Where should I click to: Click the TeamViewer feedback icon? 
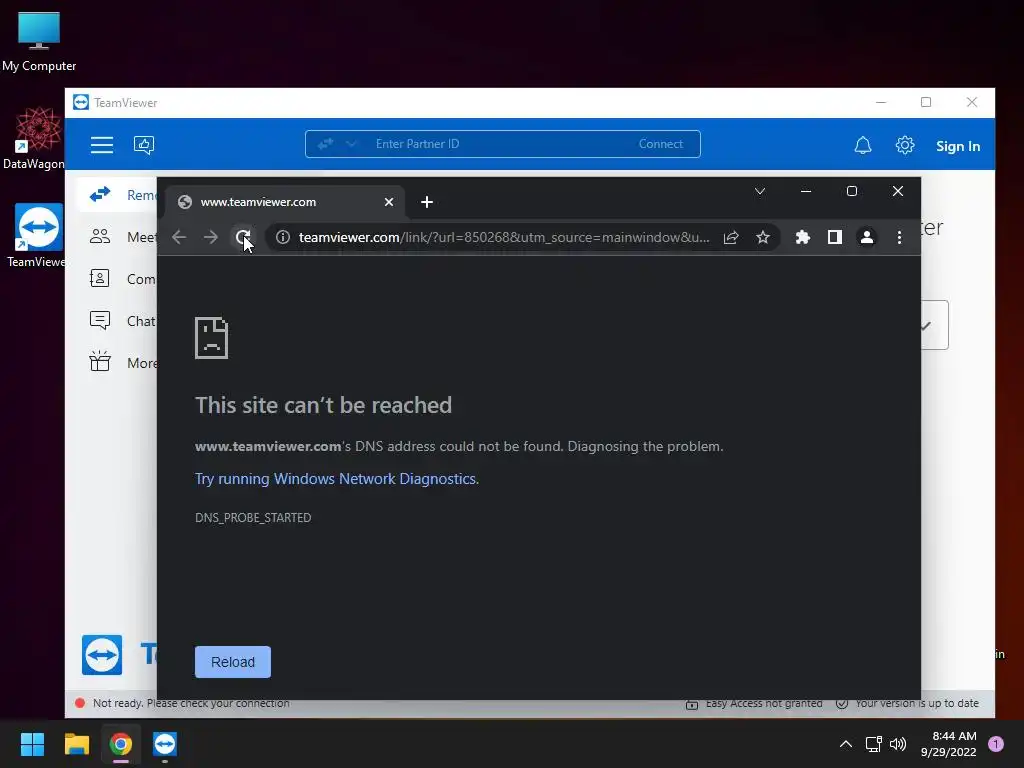144,144
